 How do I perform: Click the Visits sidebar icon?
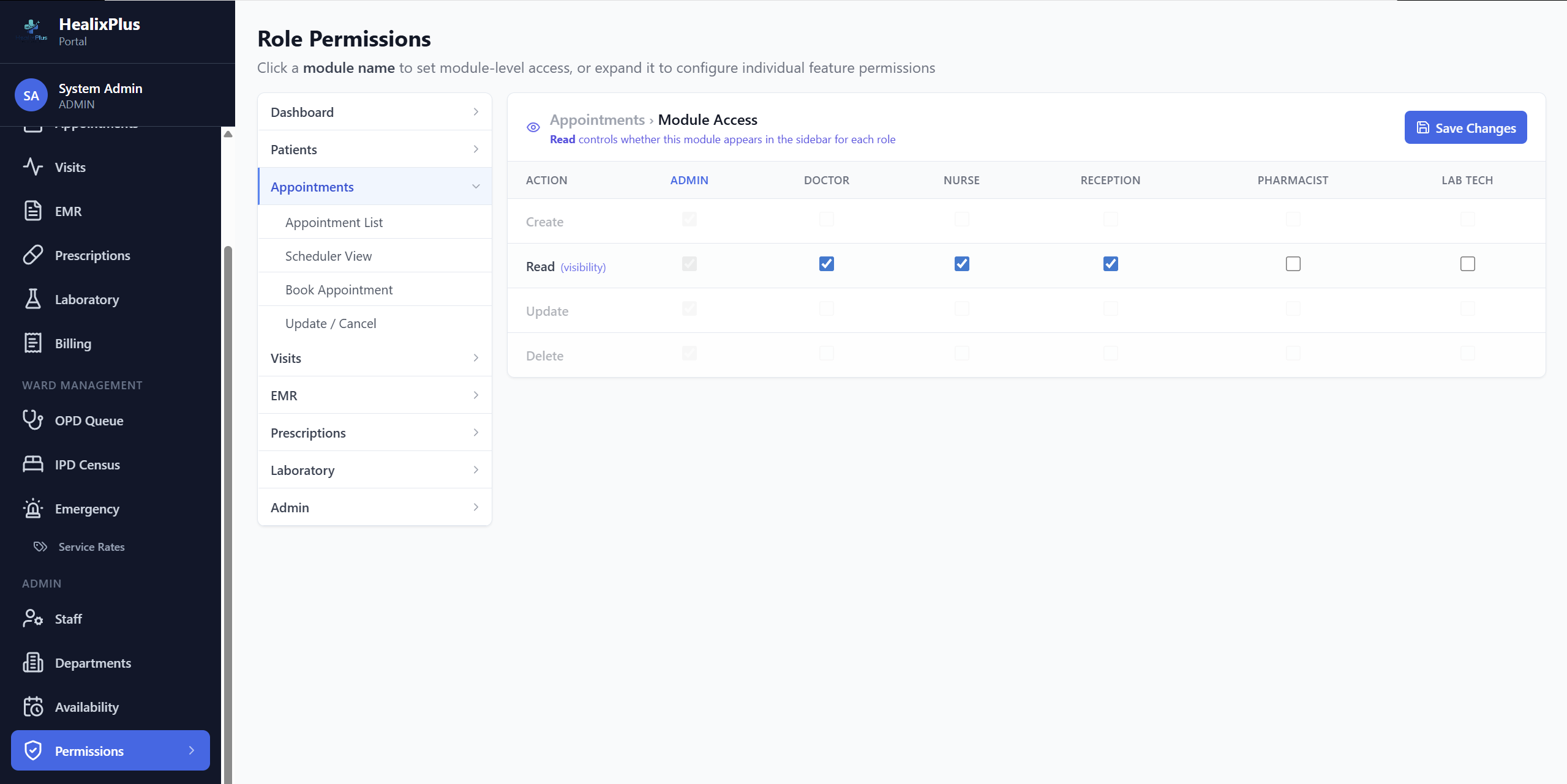[32, 166]
